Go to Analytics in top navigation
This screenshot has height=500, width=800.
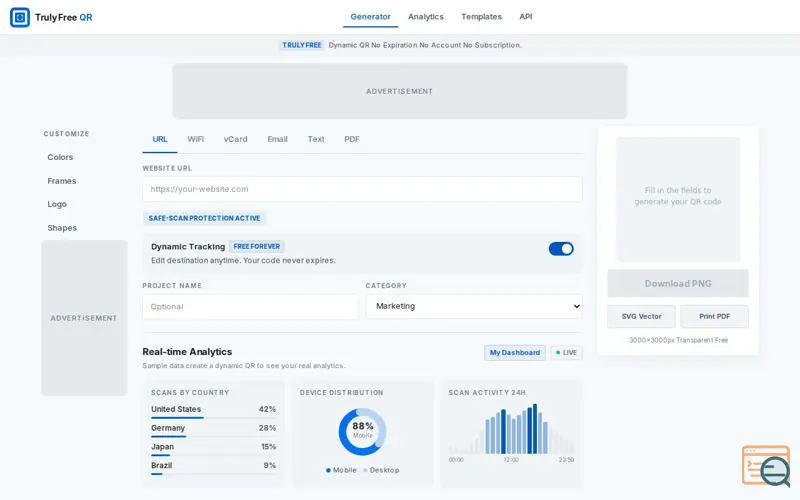(426, 17)
